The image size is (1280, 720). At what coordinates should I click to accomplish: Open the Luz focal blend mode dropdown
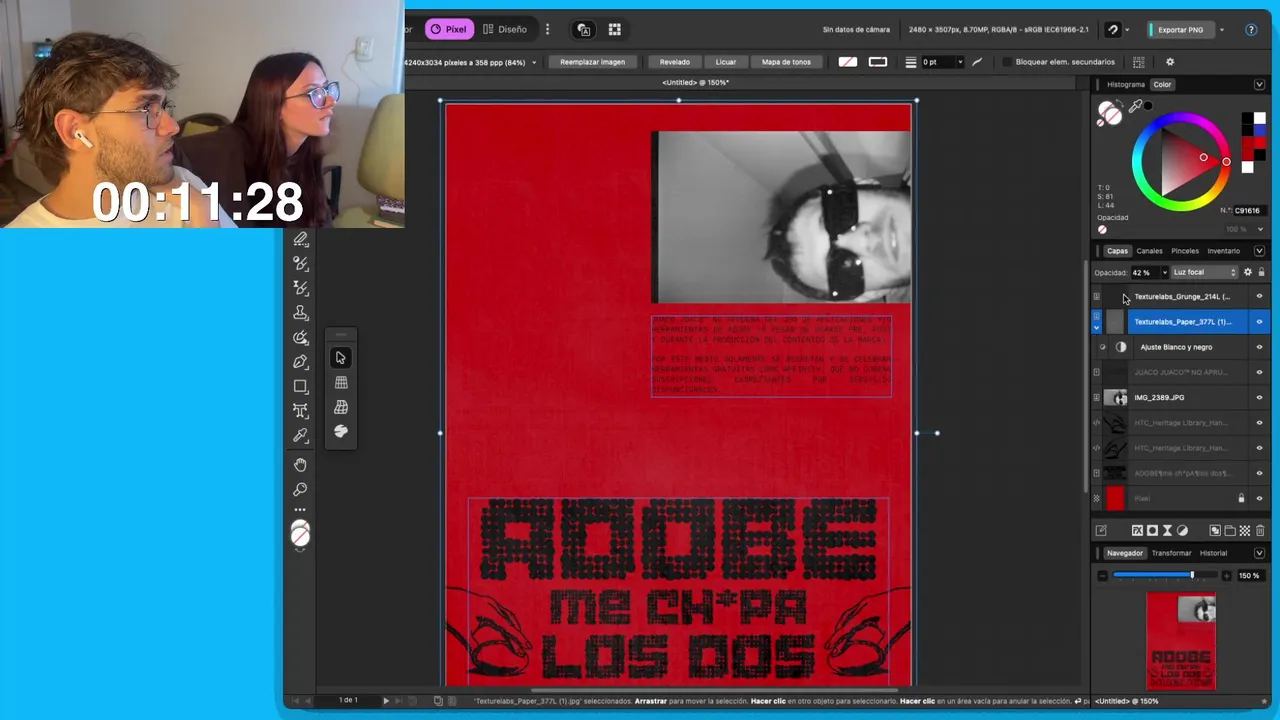pos(1204,272)
